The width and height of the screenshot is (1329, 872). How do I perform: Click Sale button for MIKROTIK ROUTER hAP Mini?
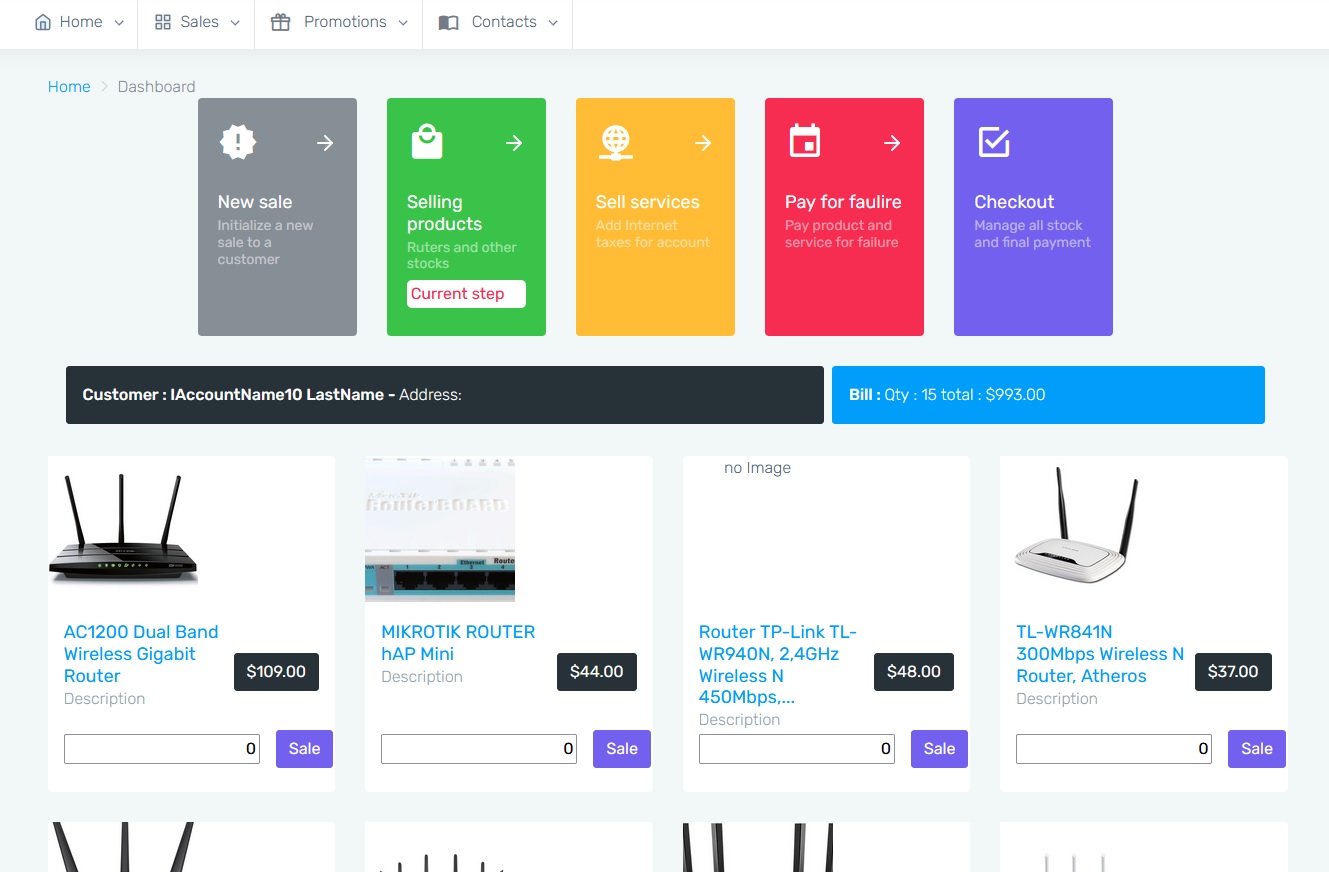[x=622, y=749]
